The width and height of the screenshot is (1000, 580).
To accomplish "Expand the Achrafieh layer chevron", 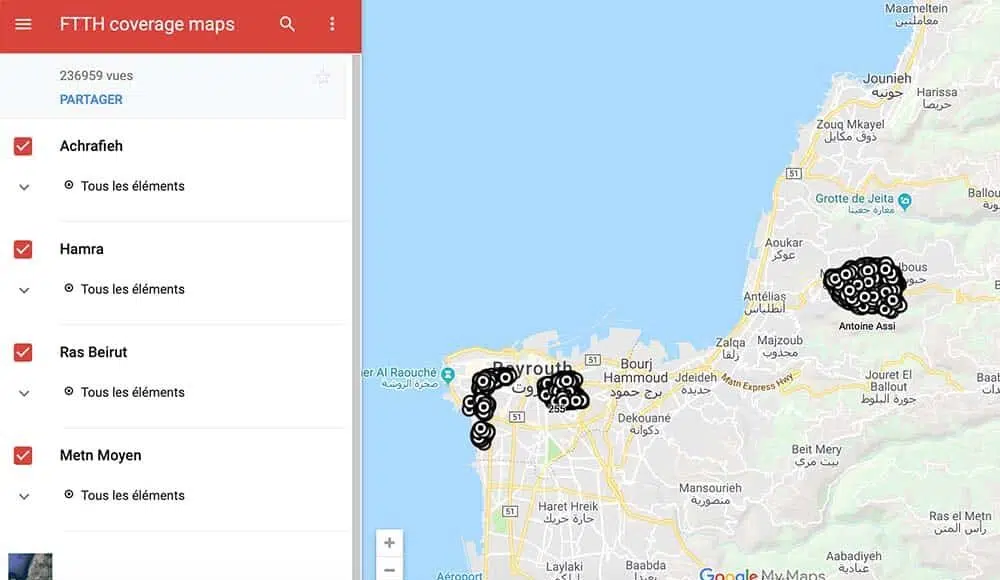I will pyautogui.click(x=24, y=188).
